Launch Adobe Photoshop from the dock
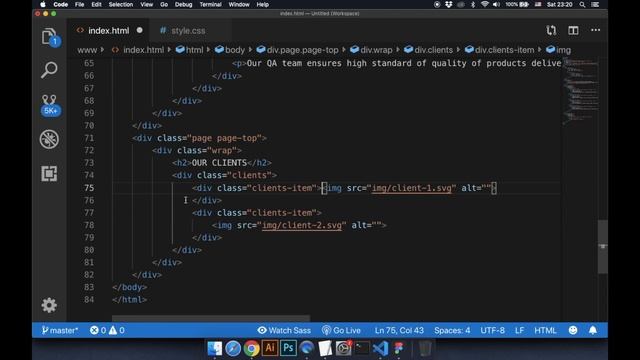 288,348
